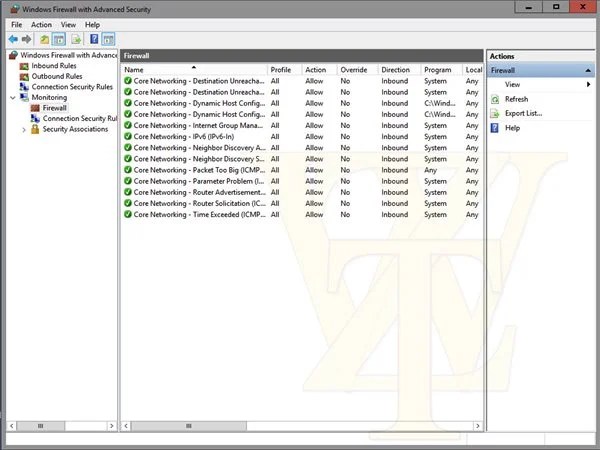The width and height of the screenshot is (600, 450).
Task: Click 'Any' program cell in Packet Too Big row
Action: tap(430, 170)
